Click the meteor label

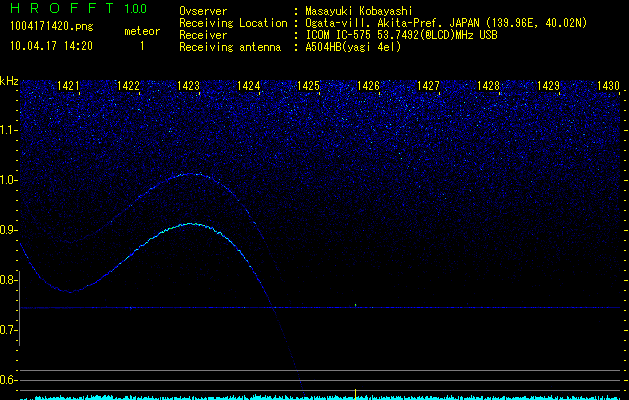141,32
